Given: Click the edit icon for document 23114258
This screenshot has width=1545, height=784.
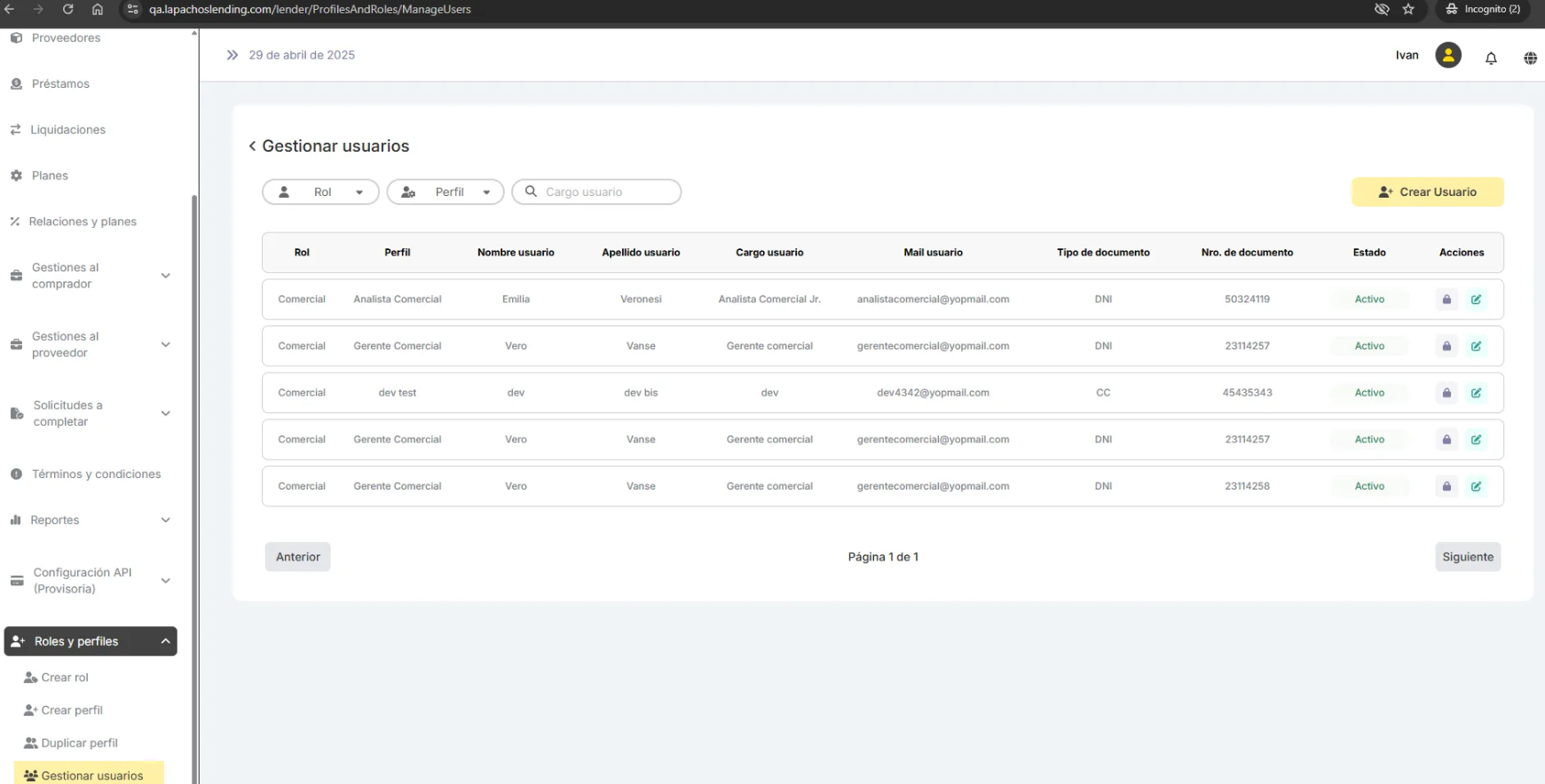Looking at the screenshot, I should pyautogui.click(x=1476, y=486).
